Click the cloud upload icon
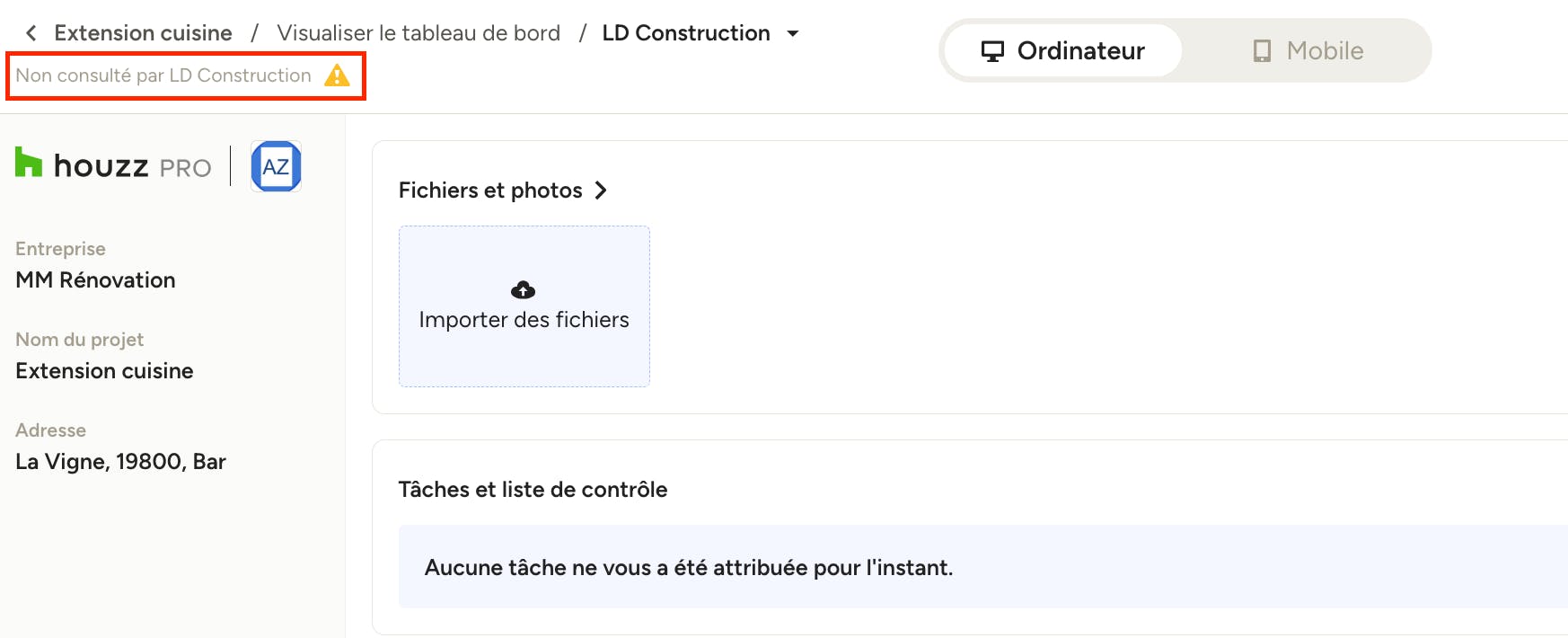 coord(523,289)
